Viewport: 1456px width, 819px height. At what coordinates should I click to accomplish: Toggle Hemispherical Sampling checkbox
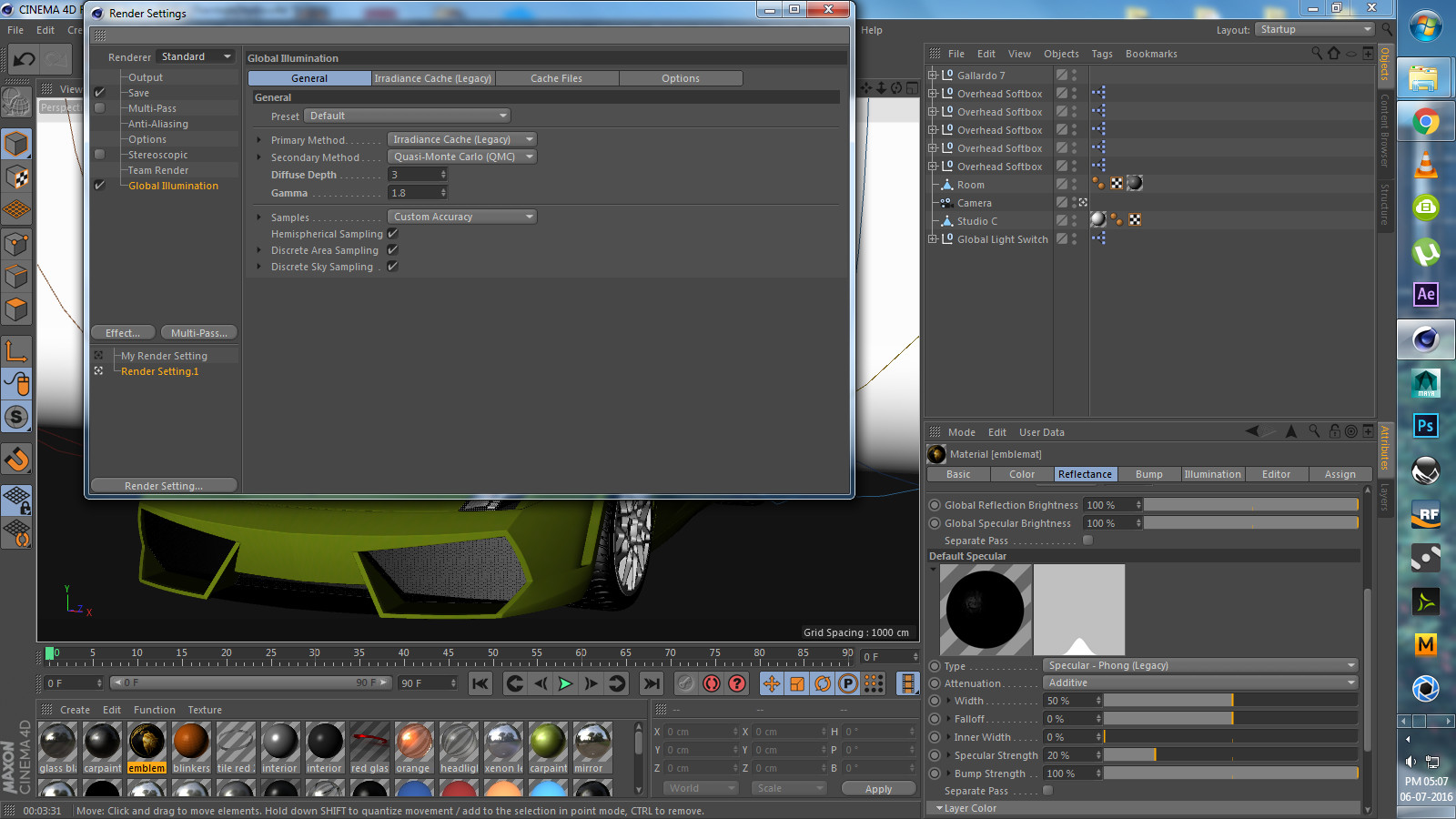pyautogui.click(x=393, y=234)
